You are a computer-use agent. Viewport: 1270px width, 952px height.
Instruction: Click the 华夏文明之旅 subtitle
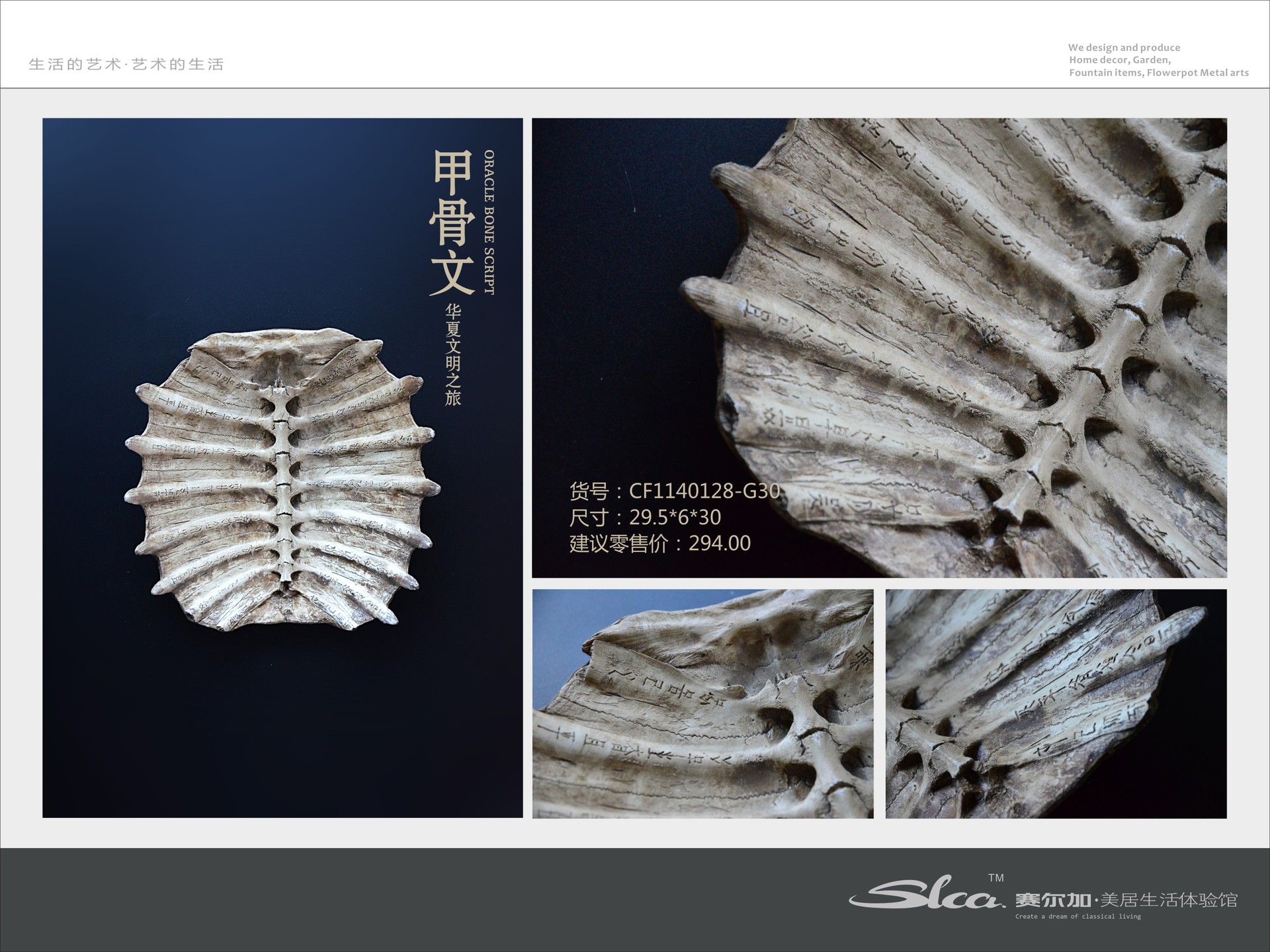coord(453,355)
